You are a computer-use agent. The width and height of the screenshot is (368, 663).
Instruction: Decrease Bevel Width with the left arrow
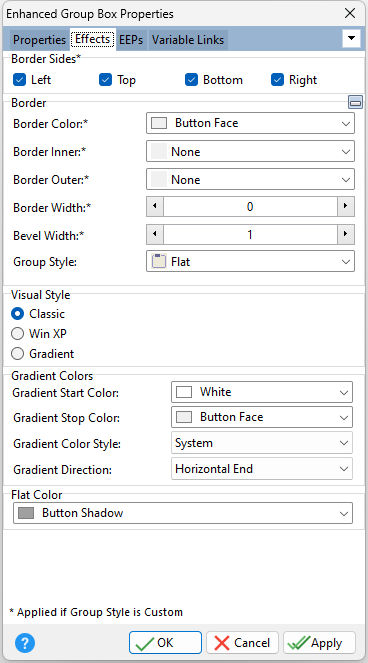(155, 234)
